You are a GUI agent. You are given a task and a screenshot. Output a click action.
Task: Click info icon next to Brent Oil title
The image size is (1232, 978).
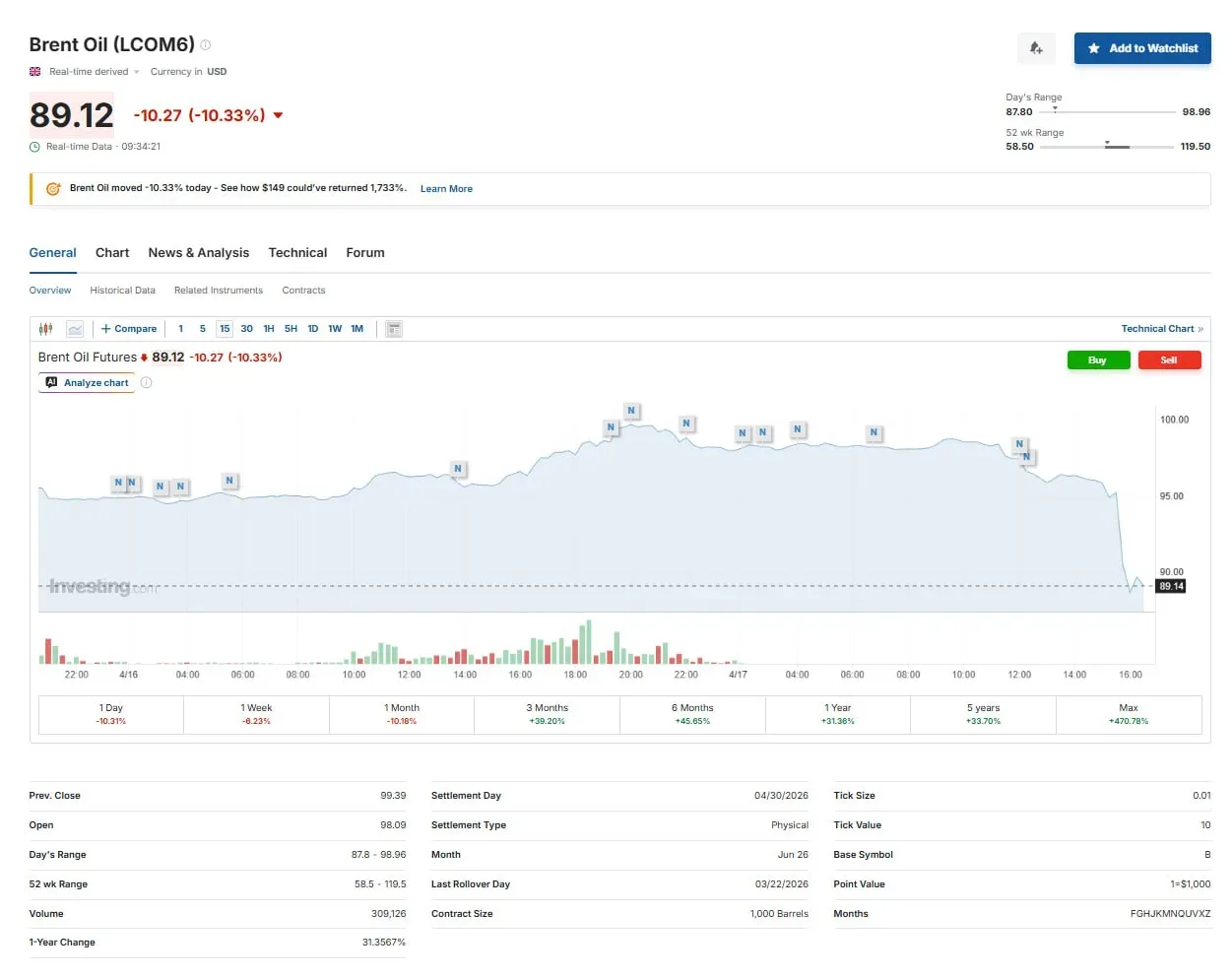(x=206, y=45)
